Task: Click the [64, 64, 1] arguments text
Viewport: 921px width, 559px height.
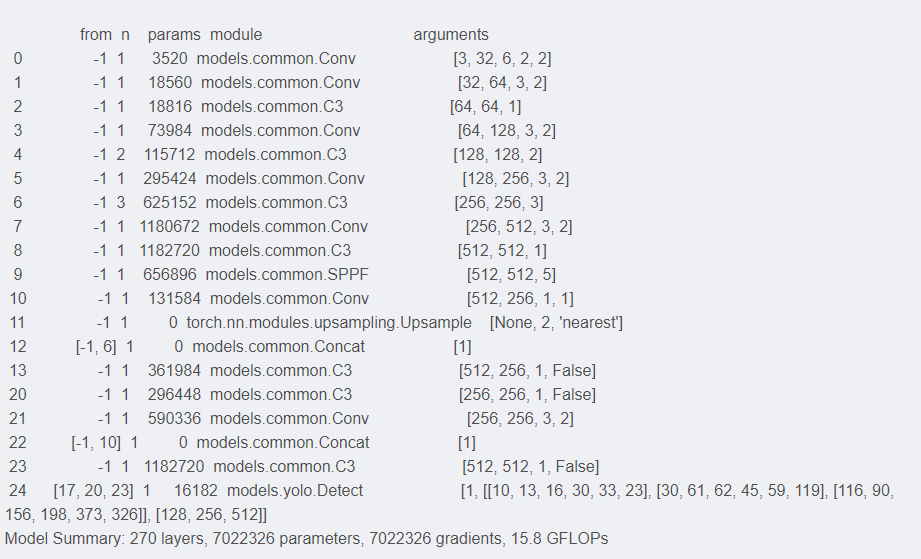Action: [485, 106]
